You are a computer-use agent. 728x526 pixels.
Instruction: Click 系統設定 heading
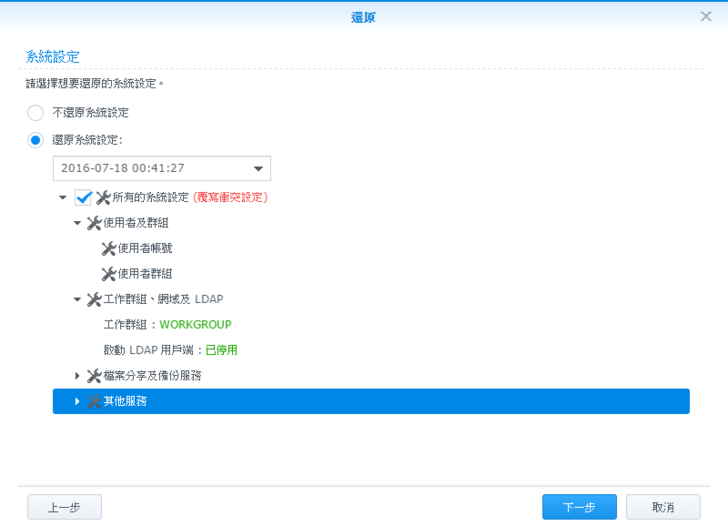(x=52, y=57)
